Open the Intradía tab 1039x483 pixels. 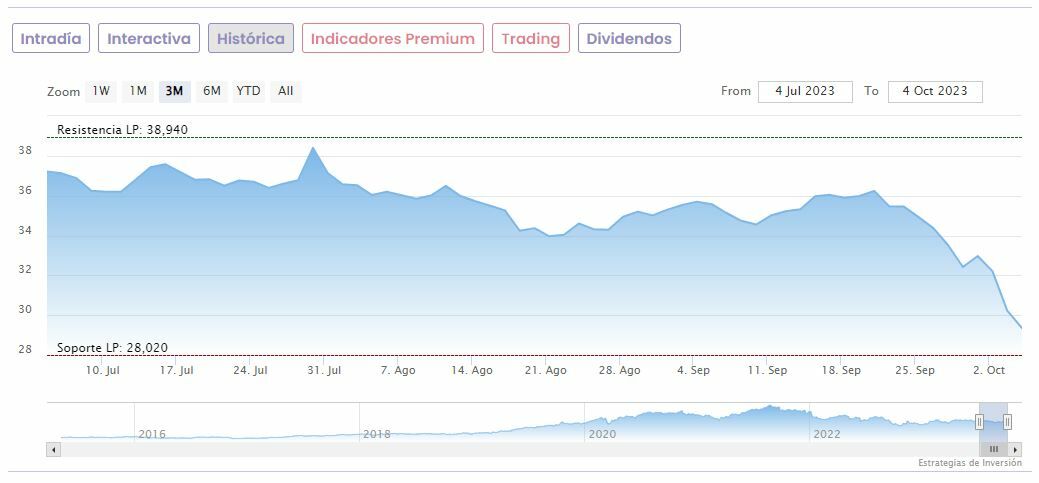click(51, 39)
